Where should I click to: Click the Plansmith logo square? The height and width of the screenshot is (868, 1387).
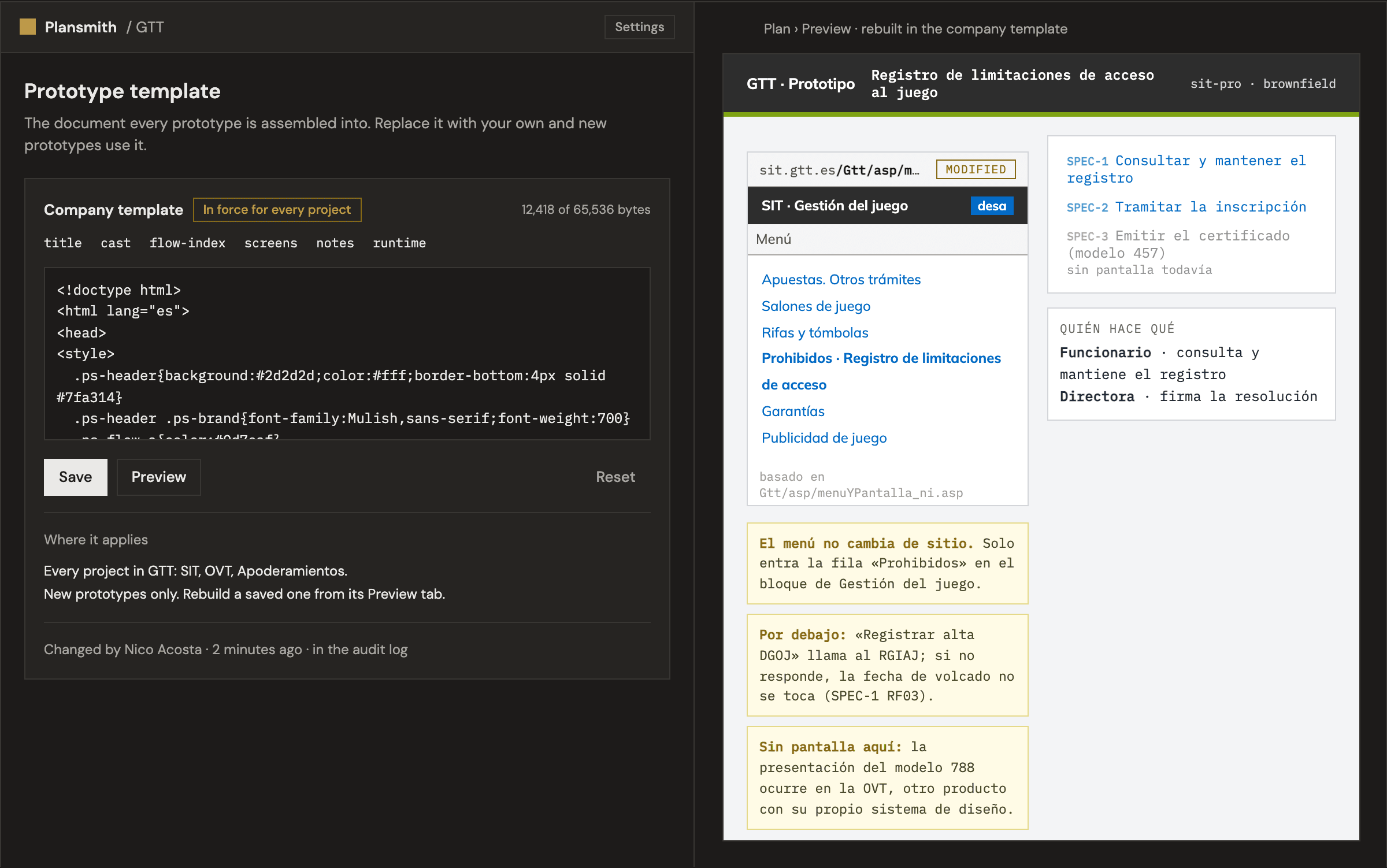28,27
